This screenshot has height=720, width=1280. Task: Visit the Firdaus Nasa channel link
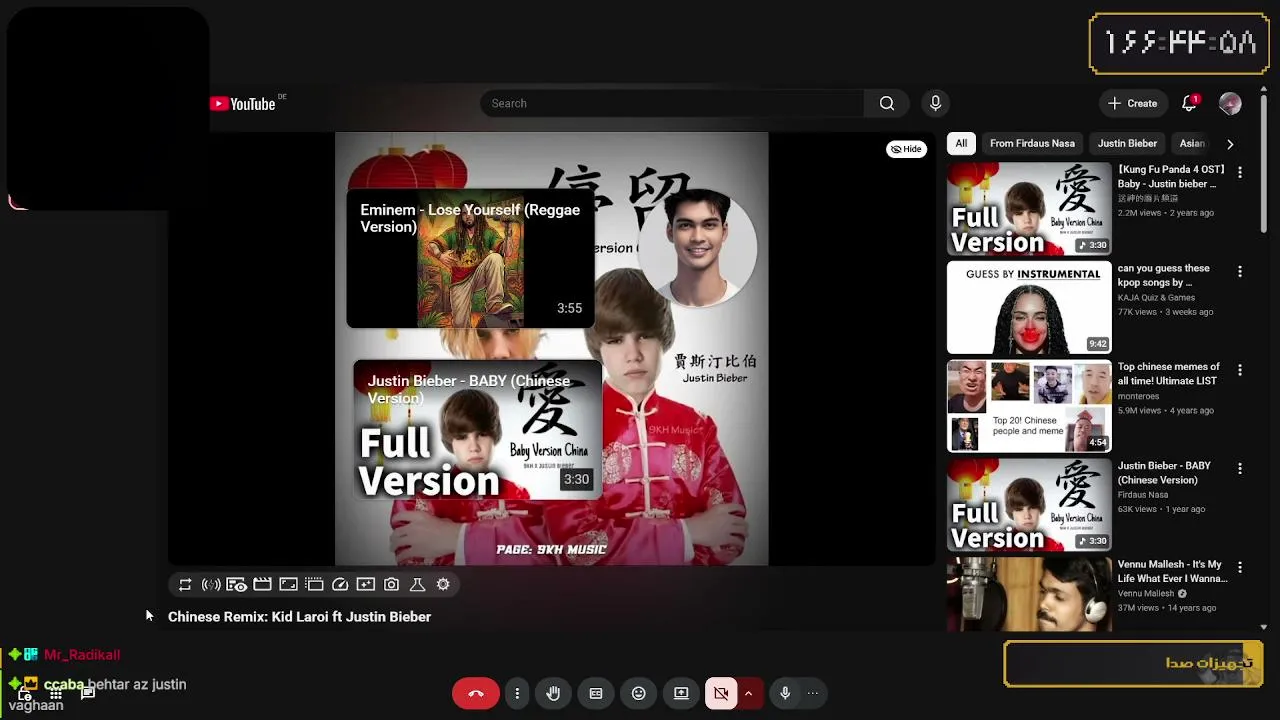(x=1143, y=495)
